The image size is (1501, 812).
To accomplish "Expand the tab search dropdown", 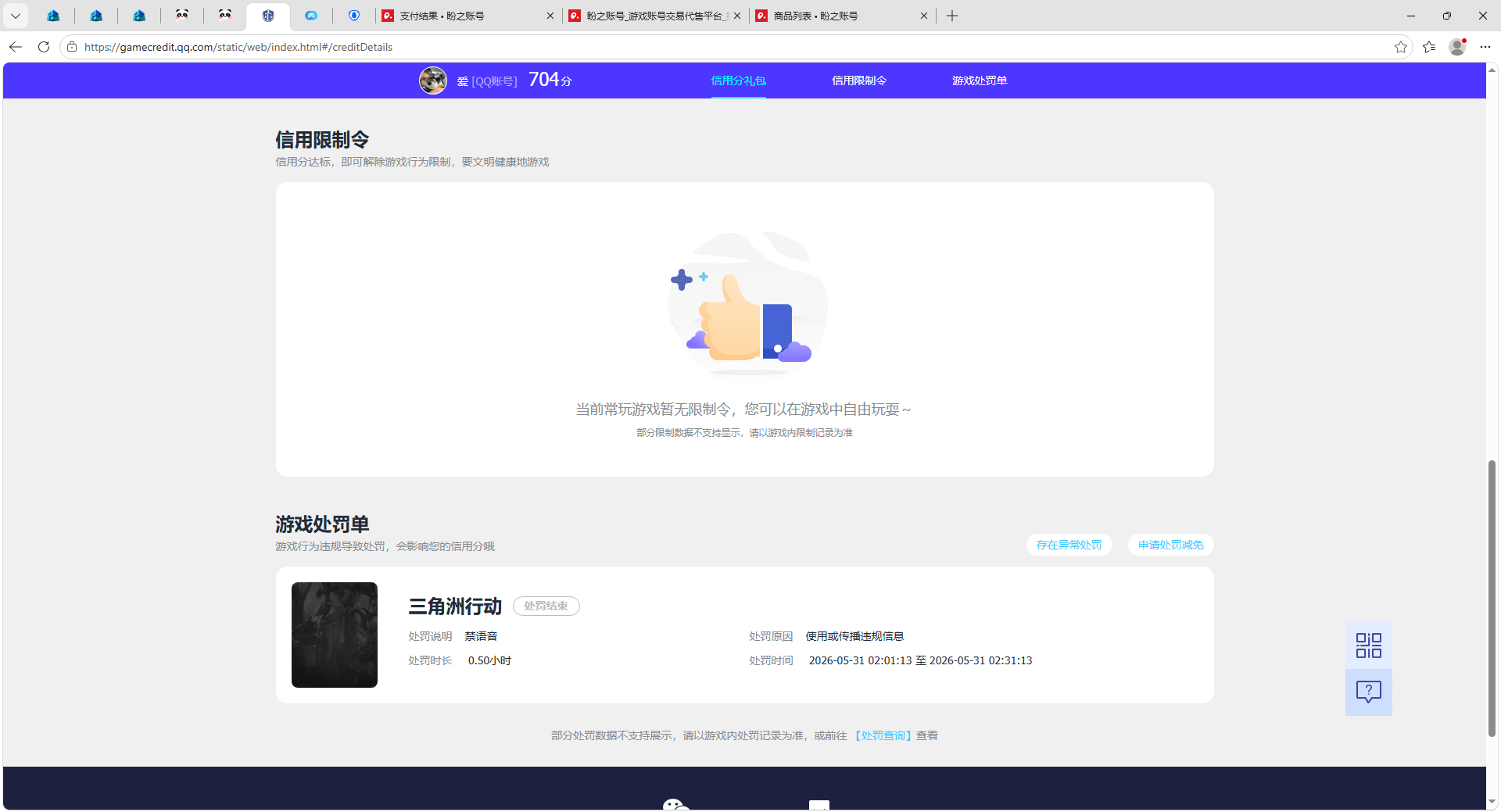I will pos(16,16).
